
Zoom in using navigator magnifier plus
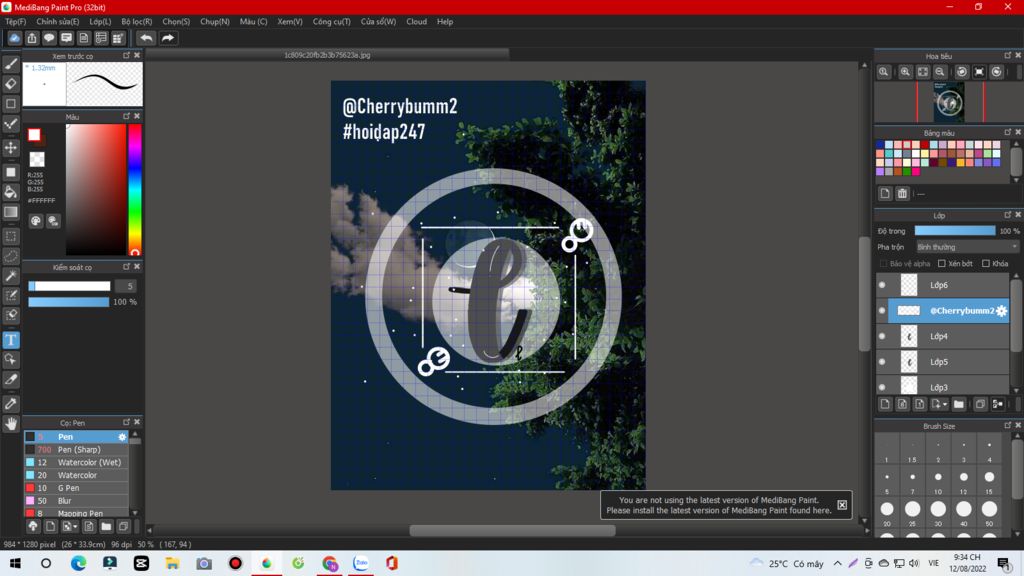point(905,72)
